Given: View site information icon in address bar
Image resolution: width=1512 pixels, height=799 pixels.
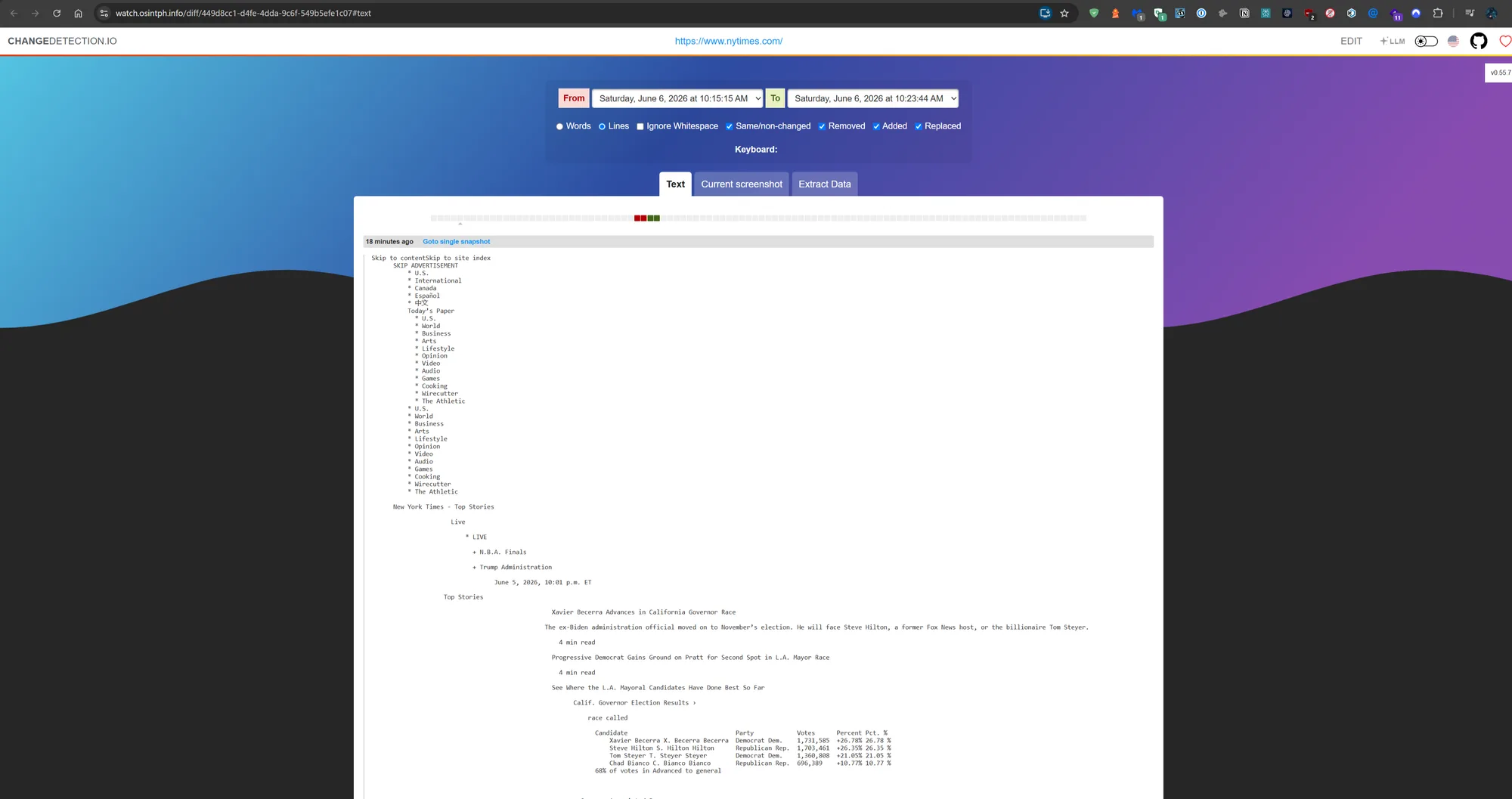Looking at the screenshot, I should 104,13.
